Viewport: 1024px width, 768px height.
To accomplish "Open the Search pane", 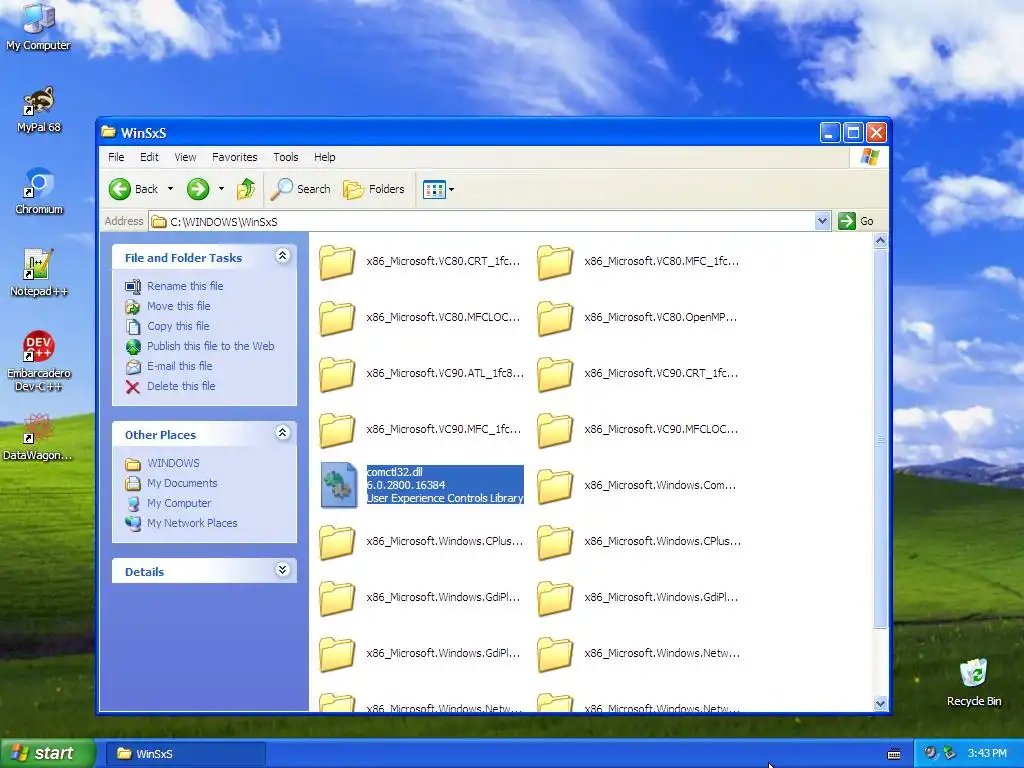I will pyautogui.click(x=301, y=189).
